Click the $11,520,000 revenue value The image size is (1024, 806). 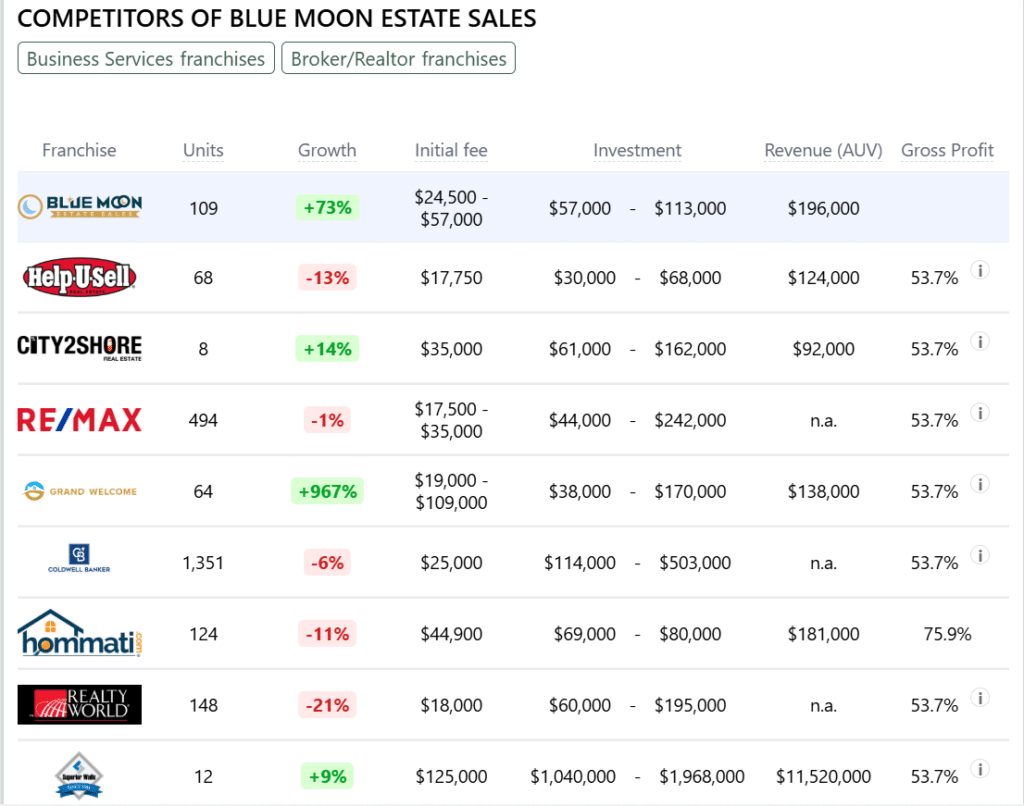click(824, 776)
